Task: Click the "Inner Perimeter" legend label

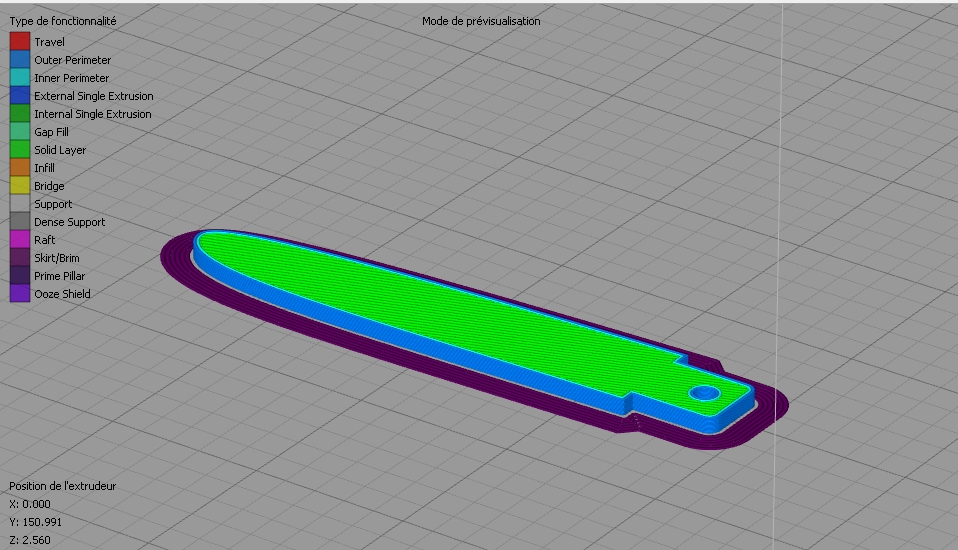Action: 71,78
